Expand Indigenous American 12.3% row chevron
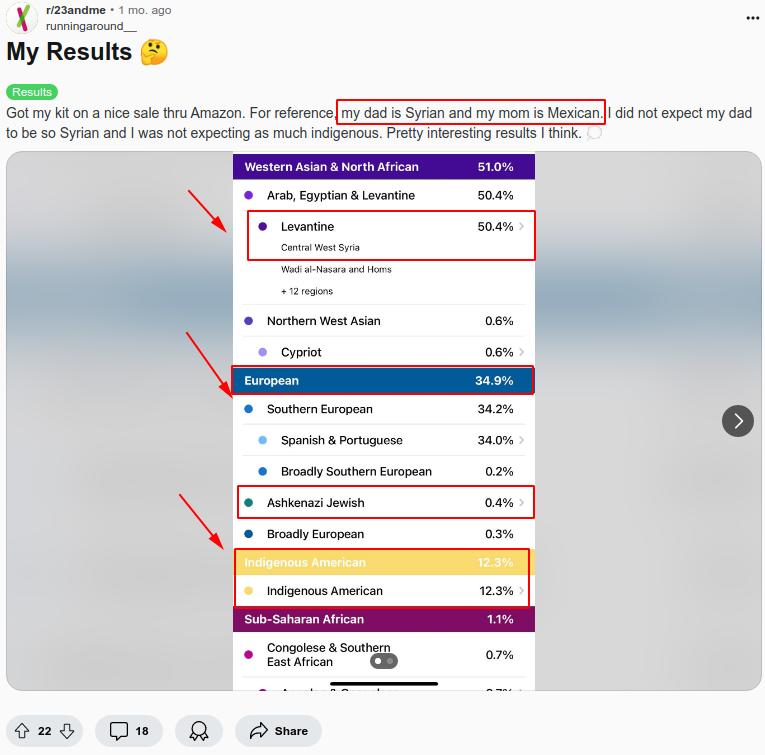This screenshot has width=765, height=755. 522,591
